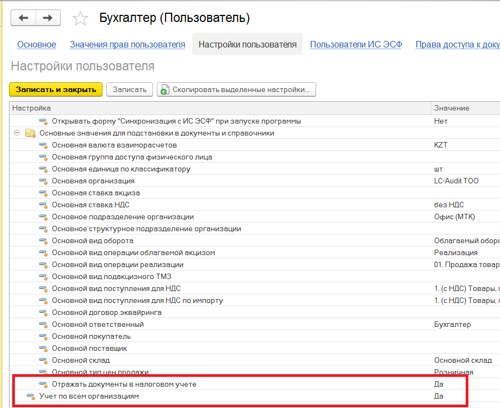Click icon next to Основная единица по классификатору

43,169
